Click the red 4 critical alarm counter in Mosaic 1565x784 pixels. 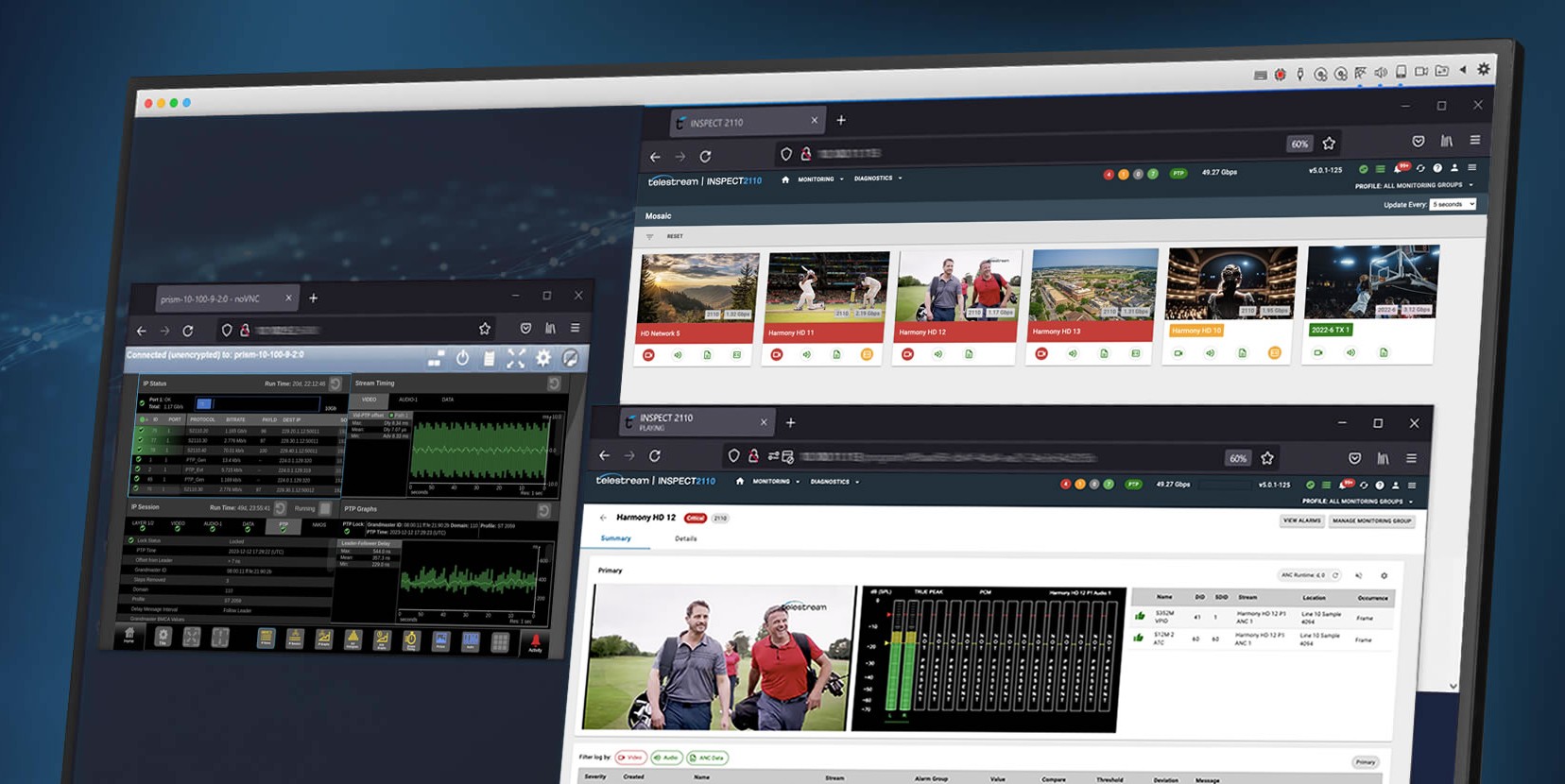click(1109, 174)
